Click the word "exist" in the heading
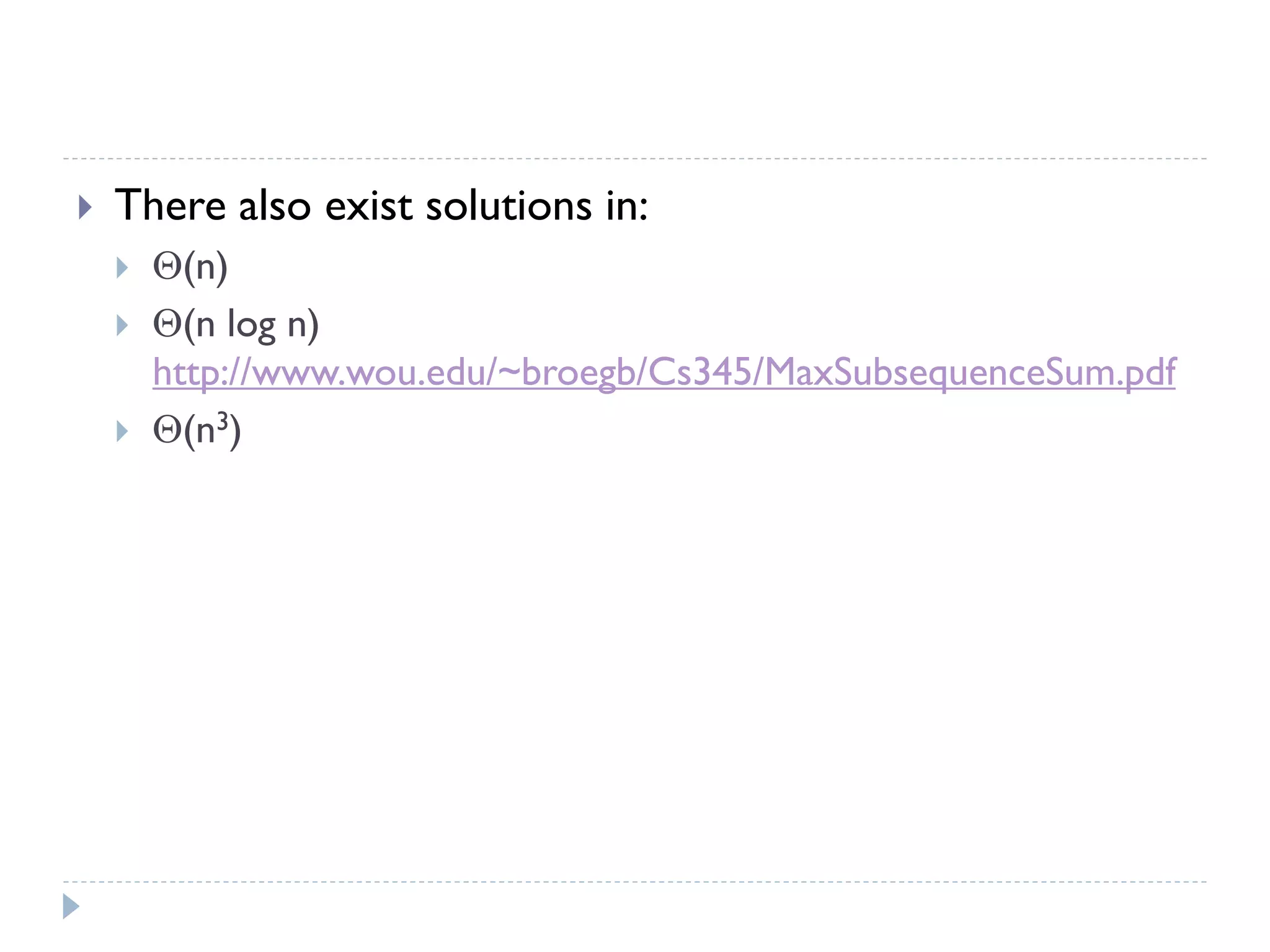 pos(368,205)
